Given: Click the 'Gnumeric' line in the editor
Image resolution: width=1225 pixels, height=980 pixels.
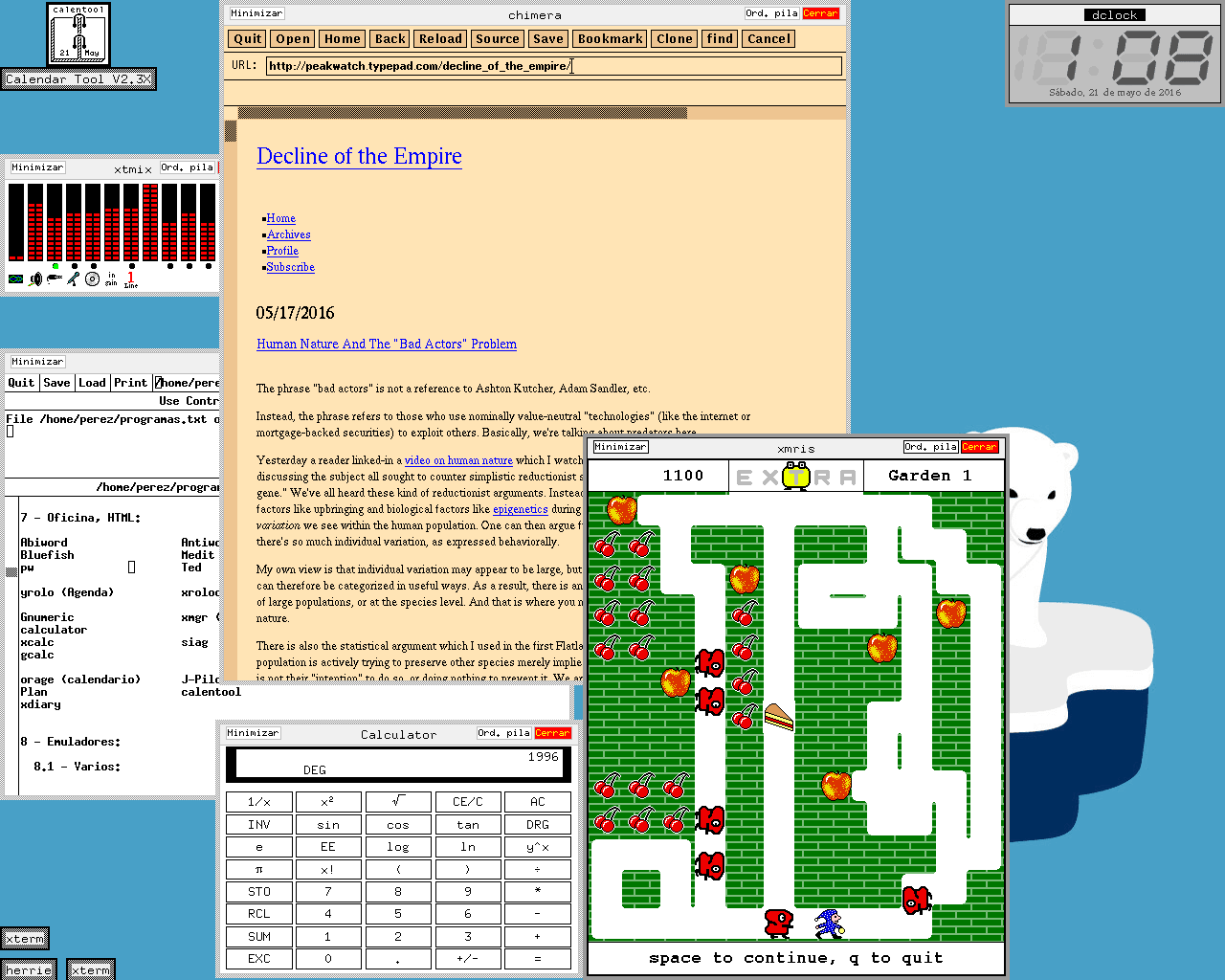Looking at the screenshot, I should pos(47,617).
